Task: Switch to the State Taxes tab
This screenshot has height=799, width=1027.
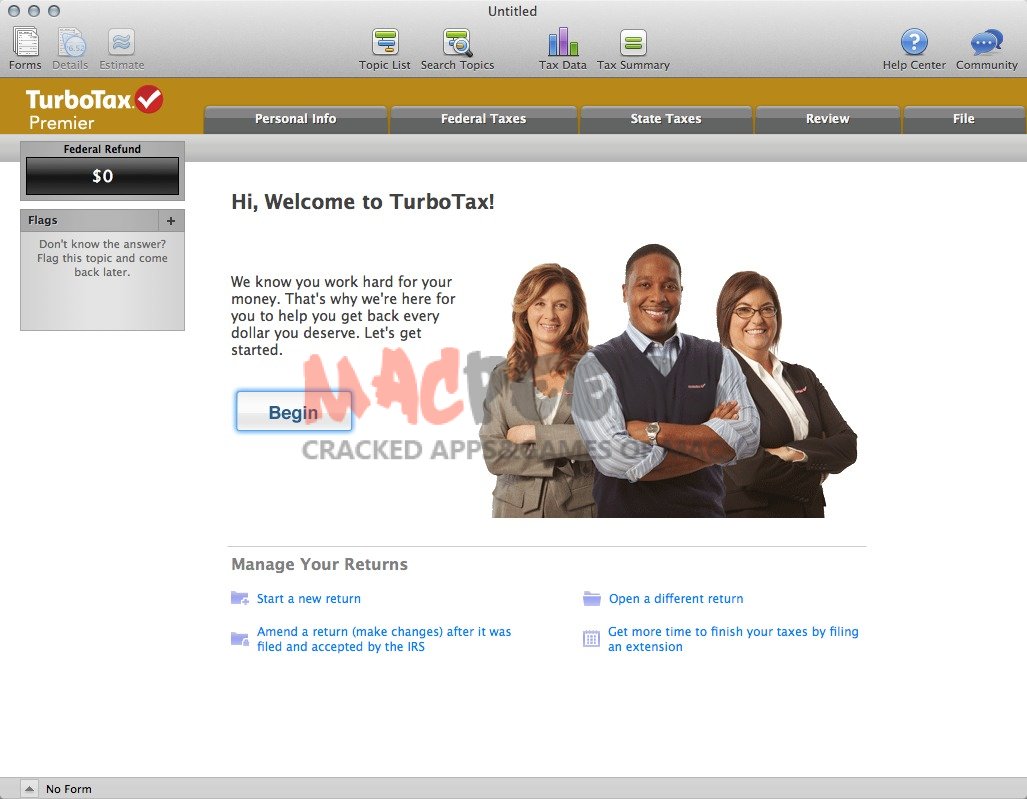Action: (x=666, y=119)
